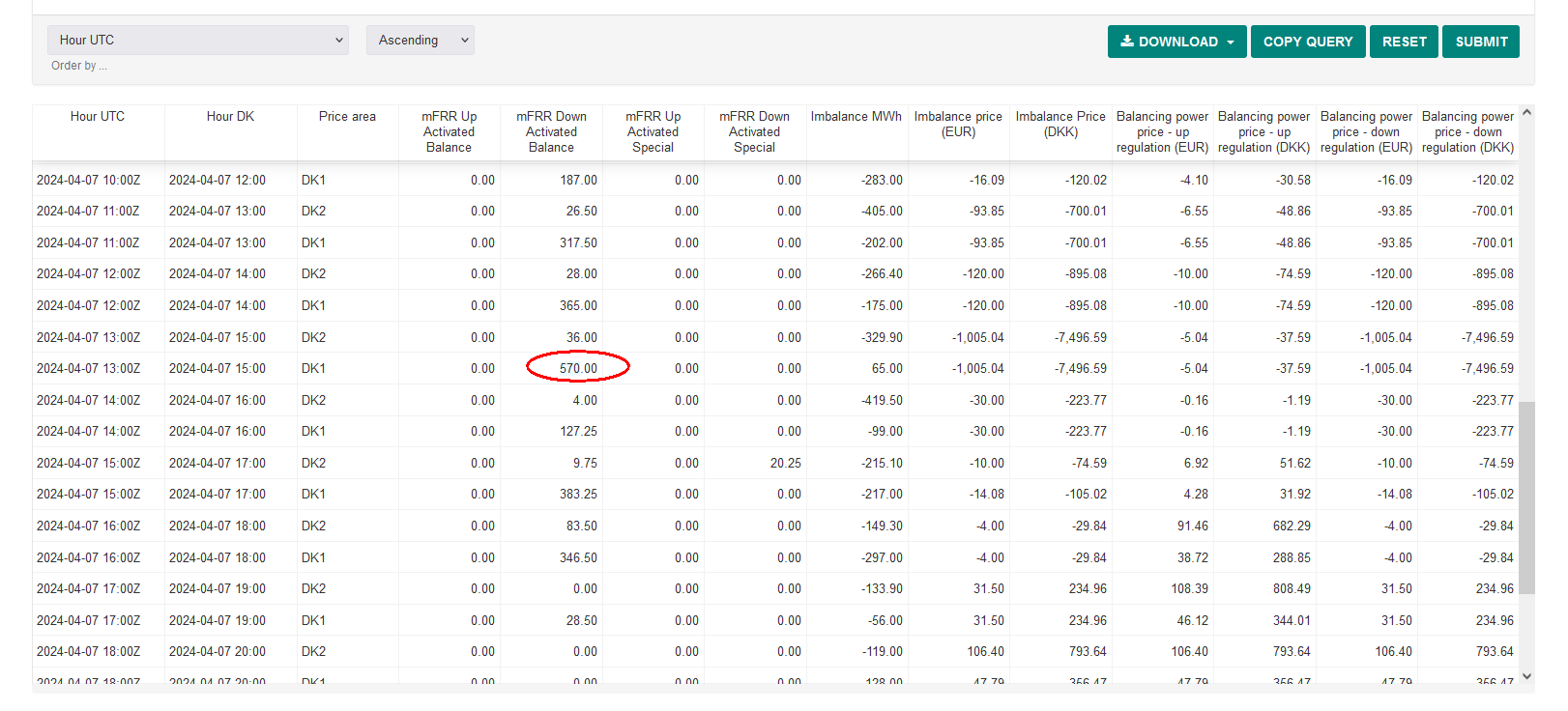Click the DOWNLOAD button
The image size is (1568, 711).
pyautogui.click(x=1177, y=42)
